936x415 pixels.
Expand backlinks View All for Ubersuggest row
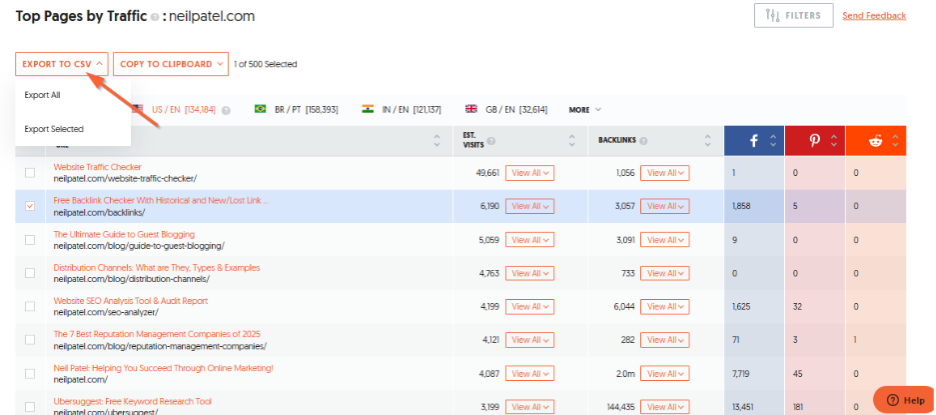click(665, 407)
